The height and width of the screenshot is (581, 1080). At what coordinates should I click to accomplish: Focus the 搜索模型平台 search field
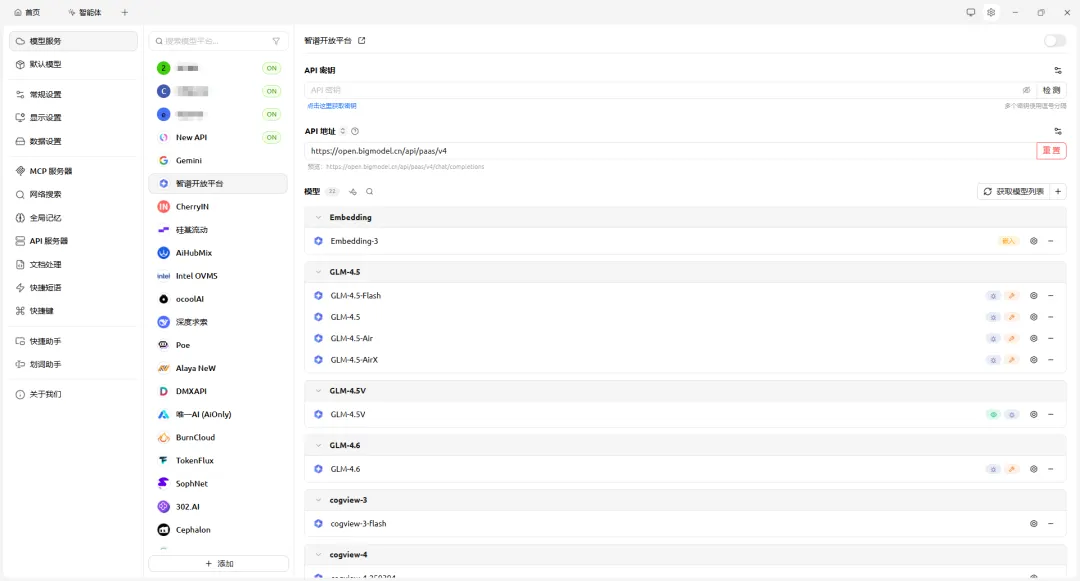coord(214,41)
